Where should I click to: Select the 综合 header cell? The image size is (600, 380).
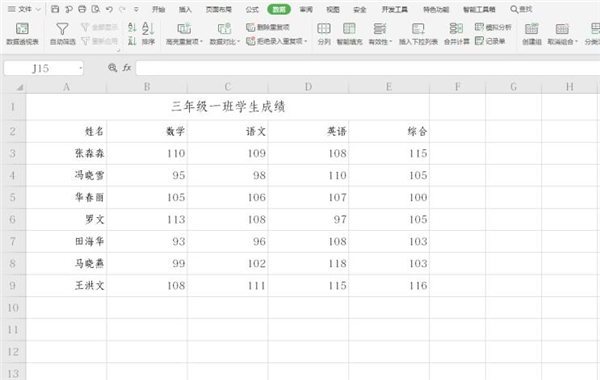point(389,132)
